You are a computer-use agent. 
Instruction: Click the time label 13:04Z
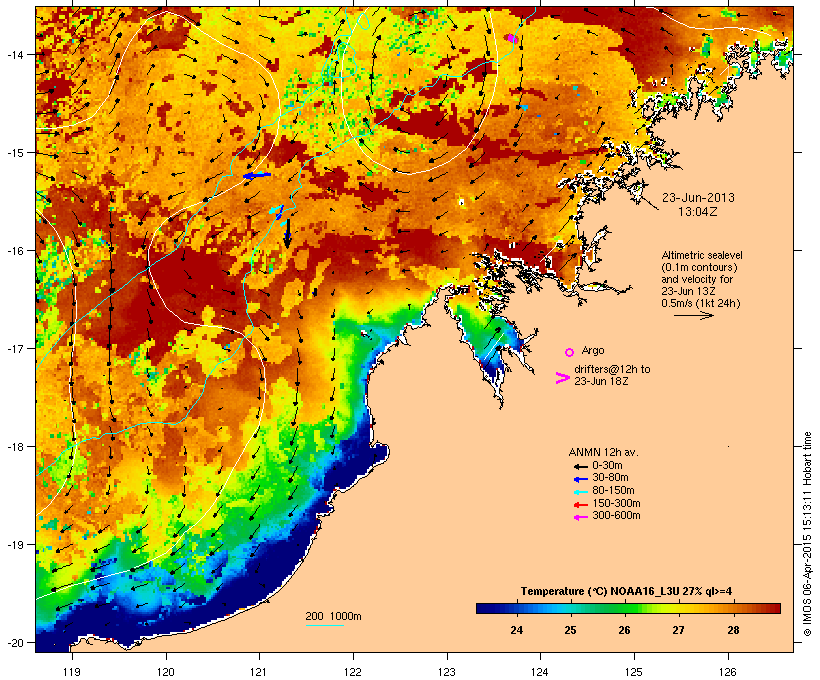(x=698, y=212)
